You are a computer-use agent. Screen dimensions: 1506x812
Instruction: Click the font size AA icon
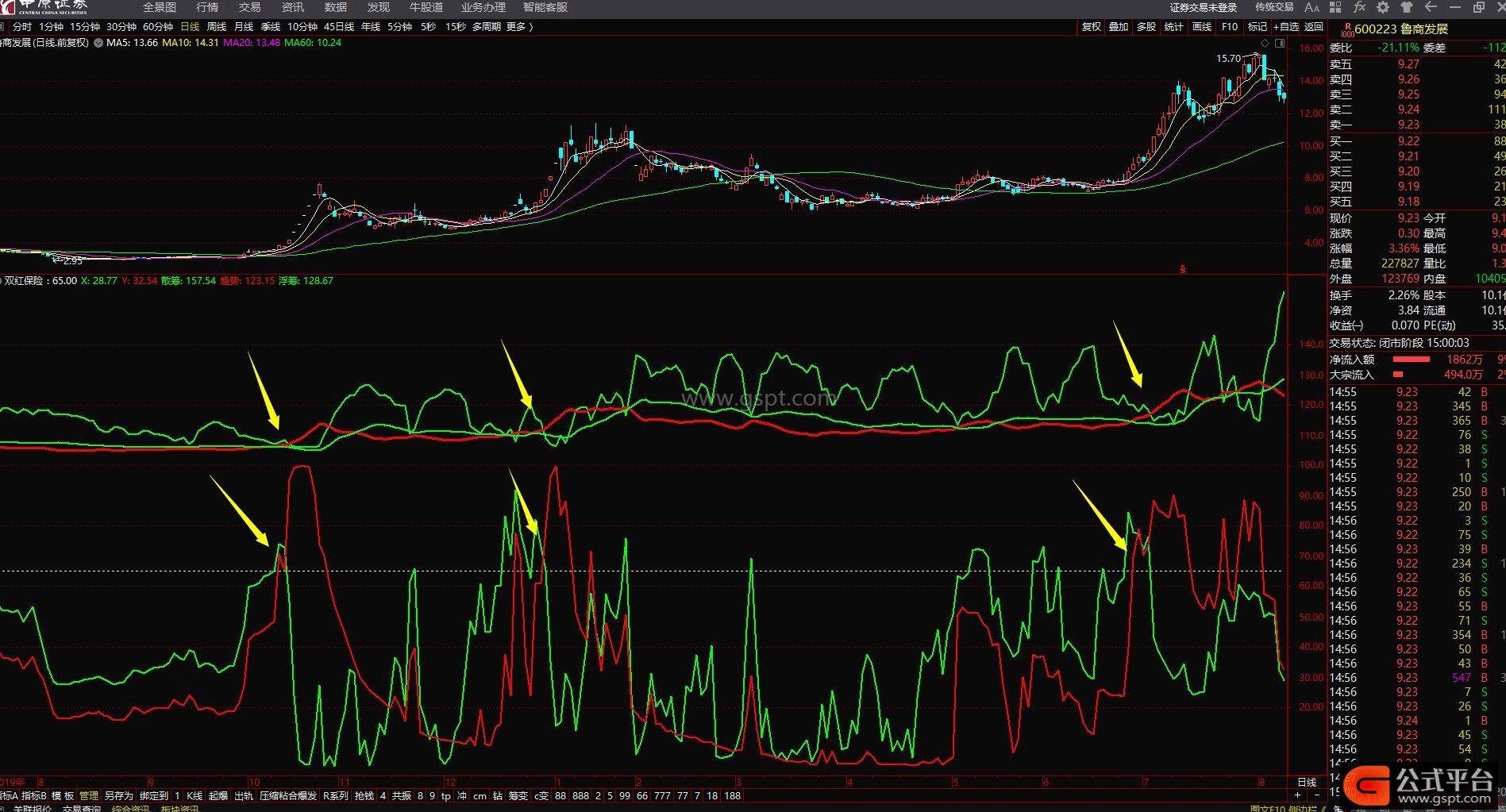tap(1311, 7)
